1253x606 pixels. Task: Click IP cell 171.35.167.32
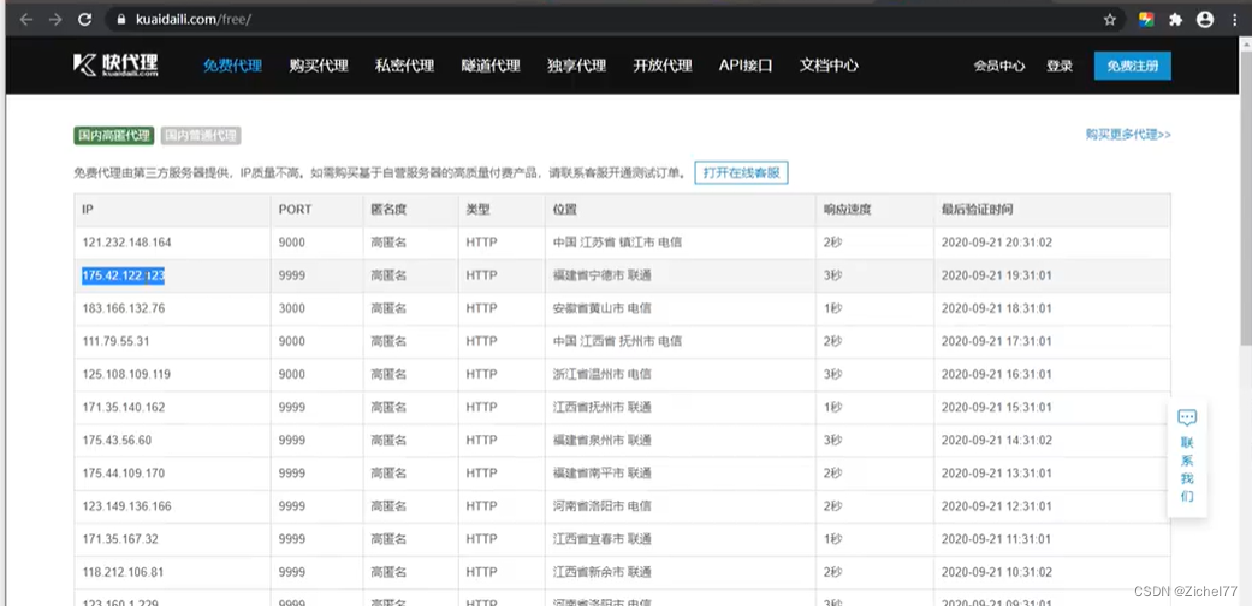click(x=121, y=540)
